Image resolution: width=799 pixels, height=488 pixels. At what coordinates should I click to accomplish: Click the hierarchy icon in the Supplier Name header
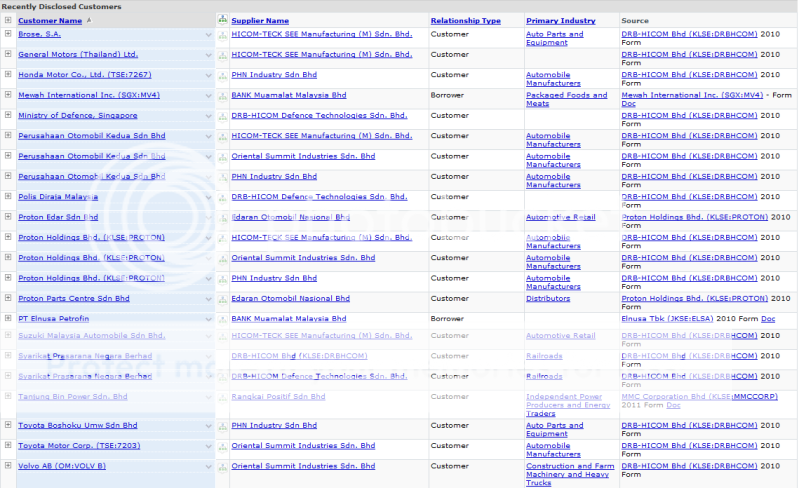222,20
